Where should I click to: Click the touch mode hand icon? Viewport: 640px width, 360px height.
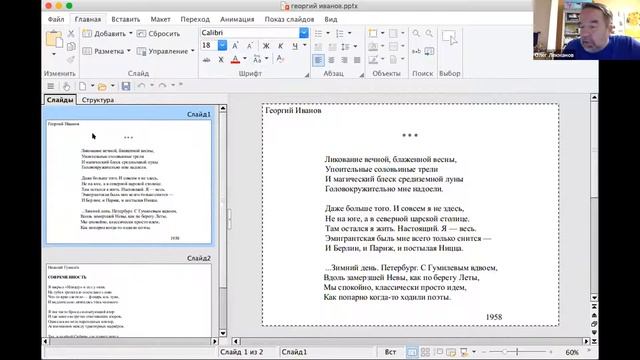66,86
